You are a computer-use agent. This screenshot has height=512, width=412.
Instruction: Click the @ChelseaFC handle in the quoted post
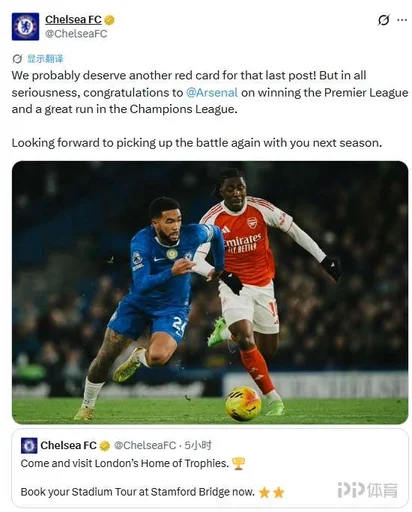[145, 445]
